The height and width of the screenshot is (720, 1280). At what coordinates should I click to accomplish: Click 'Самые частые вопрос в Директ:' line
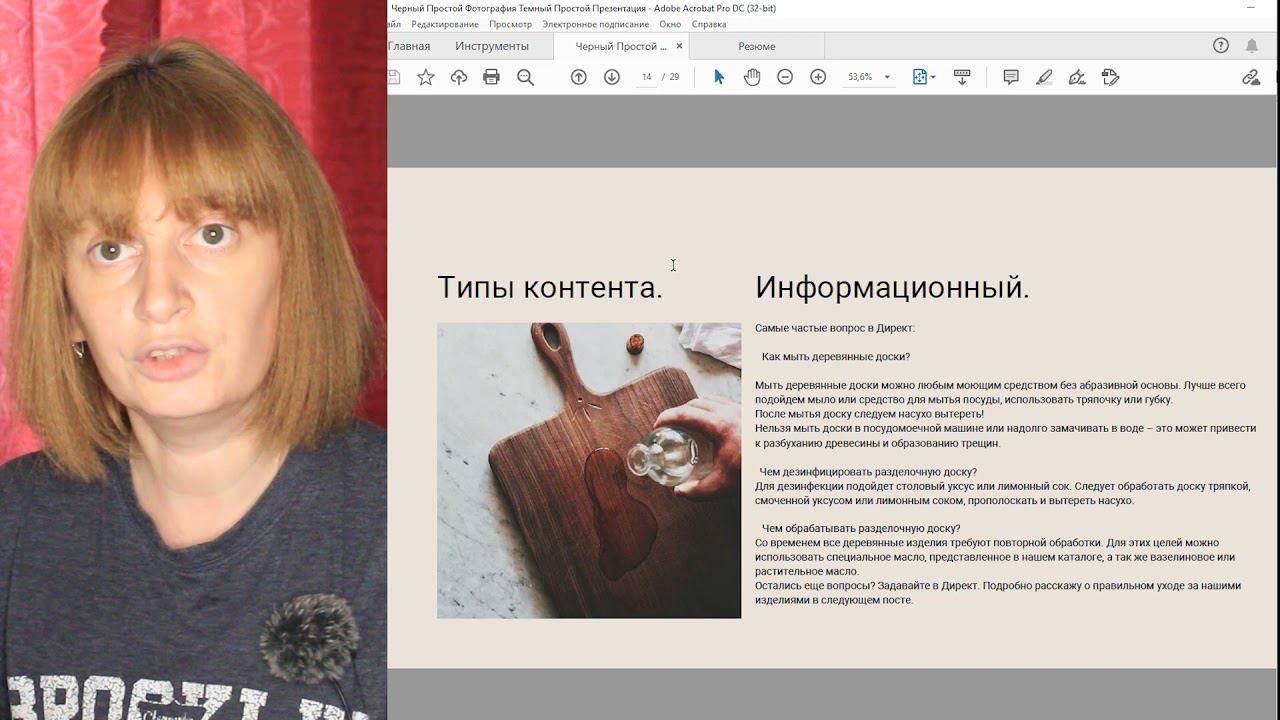point(835,328)
